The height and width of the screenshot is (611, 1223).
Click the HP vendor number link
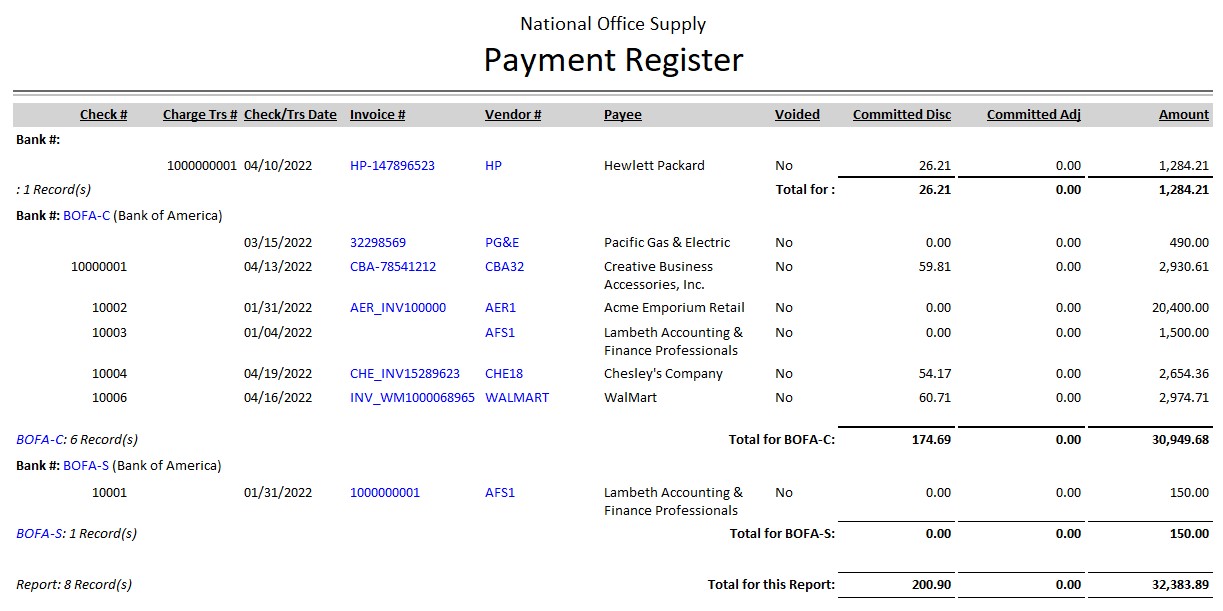(493, 166)
